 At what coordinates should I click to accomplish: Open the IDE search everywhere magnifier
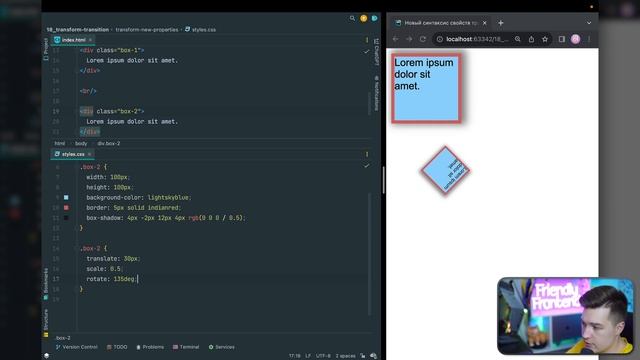[x=352, y=18]
